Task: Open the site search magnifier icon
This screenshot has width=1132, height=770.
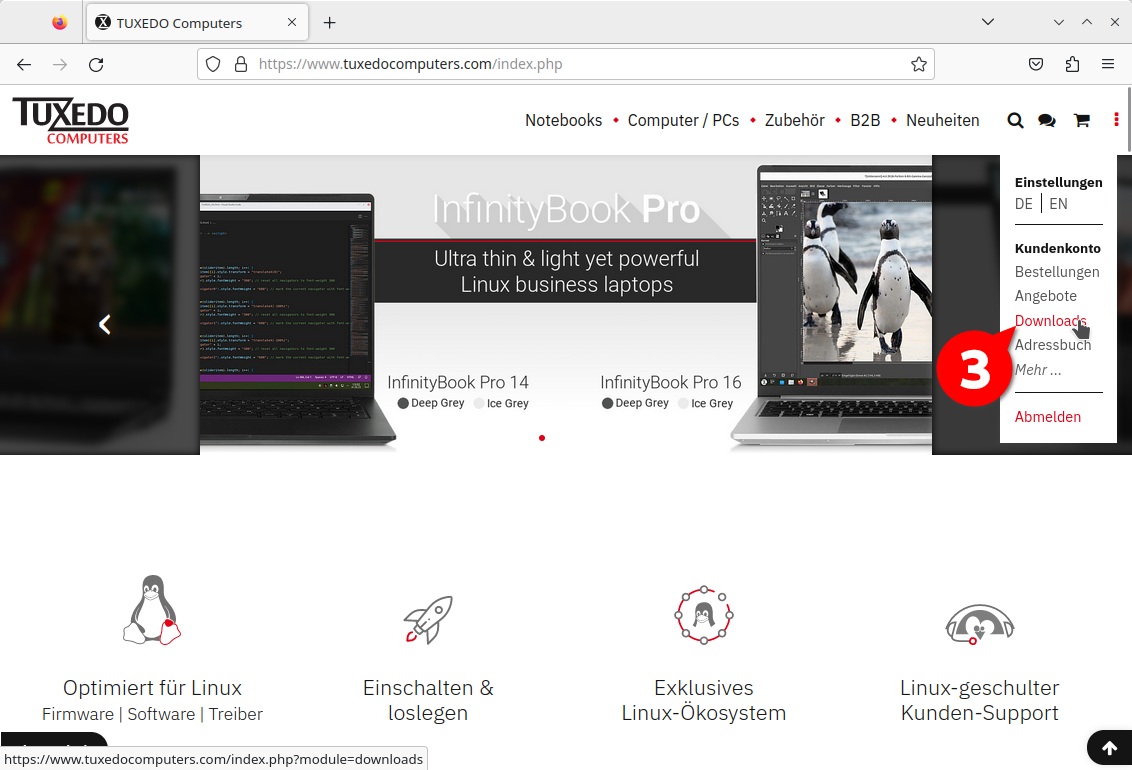Action: click(x=1015, y=121)
